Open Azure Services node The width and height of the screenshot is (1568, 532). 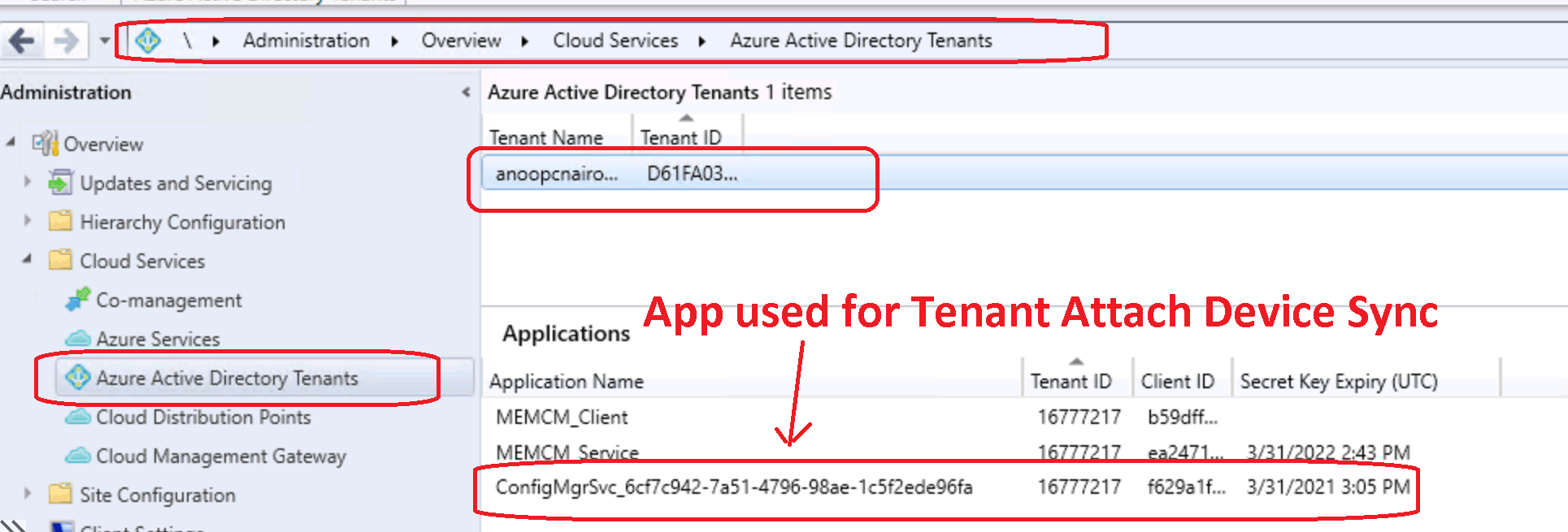pyautogui.click(x=158, y=339)
